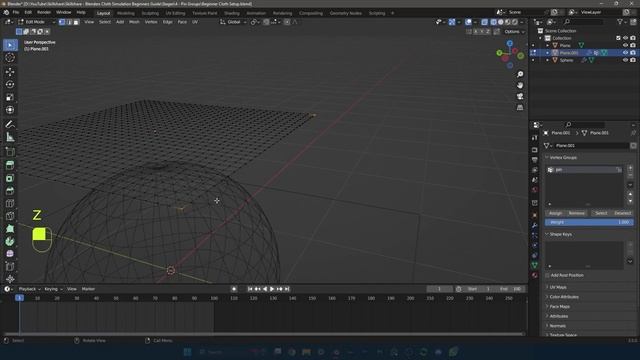The width and height of the screenshot is (640, 360).
Task: Switch perspective/orthographic grid icon
Action: (520, 107)
